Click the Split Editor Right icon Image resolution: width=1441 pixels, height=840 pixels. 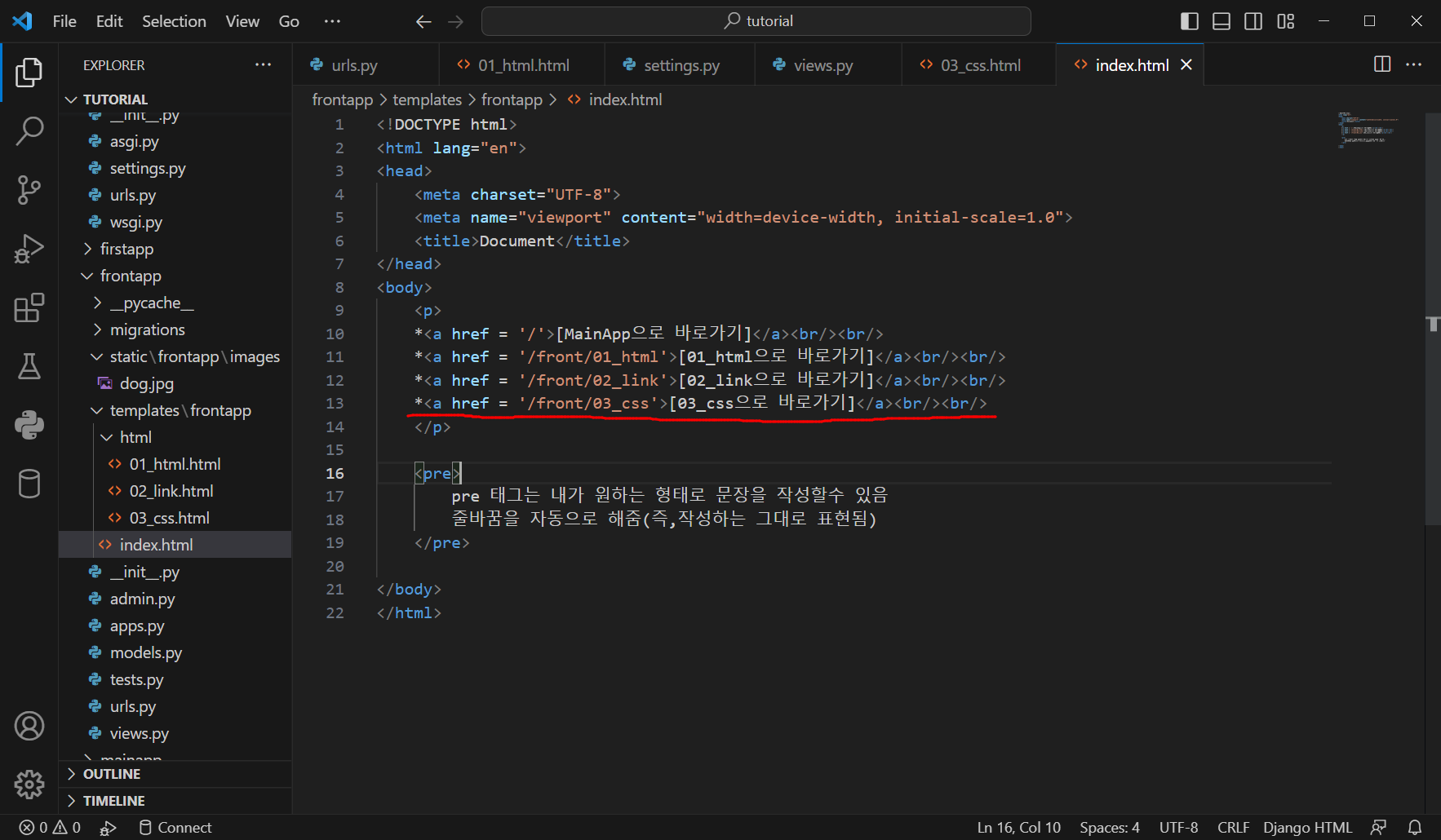point(1382,64)
